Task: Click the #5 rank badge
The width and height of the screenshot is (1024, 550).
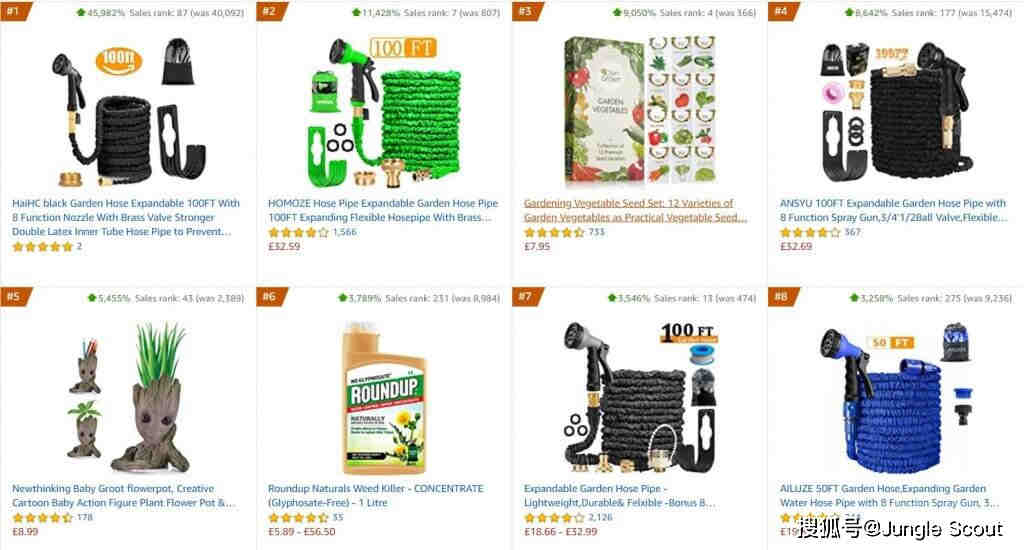Action: [14, 297]
